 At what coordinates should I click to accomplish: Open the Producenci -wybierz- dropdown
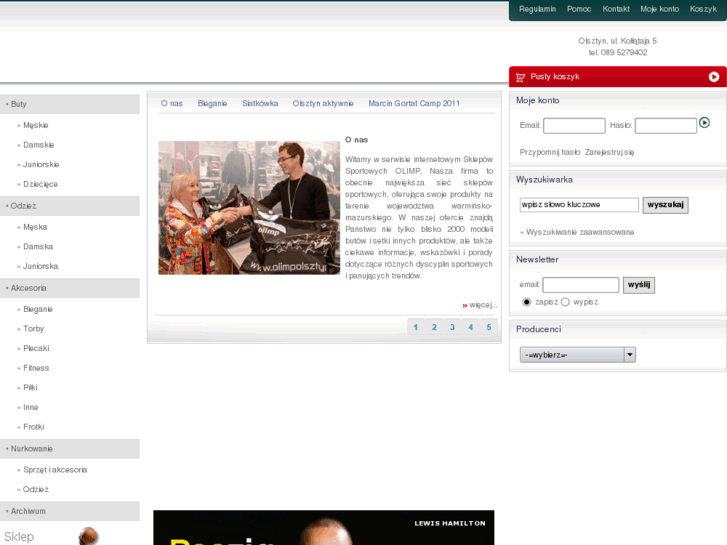point(577,355)
